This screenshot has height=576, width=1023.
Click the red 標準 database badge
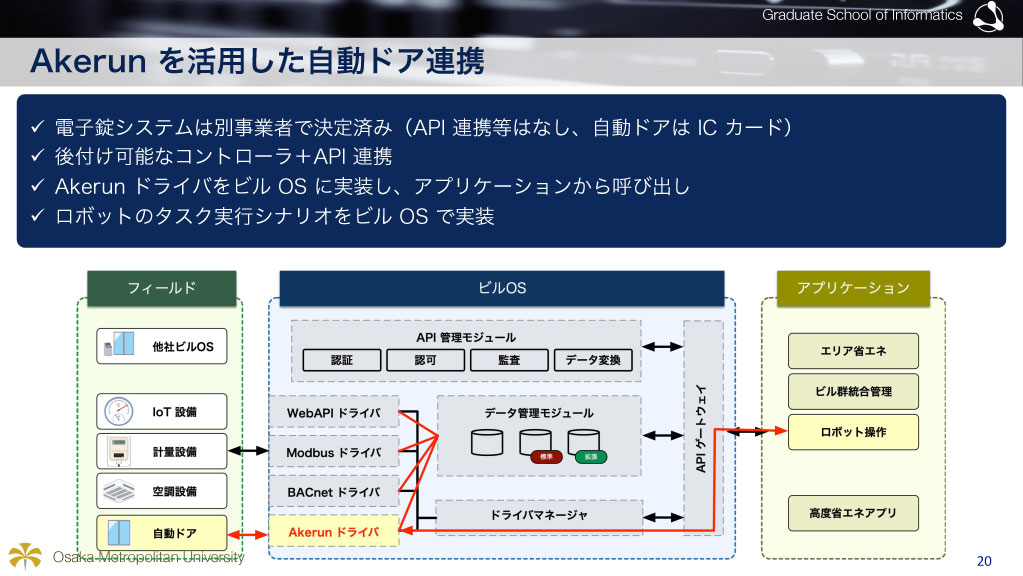pos(547,457)
